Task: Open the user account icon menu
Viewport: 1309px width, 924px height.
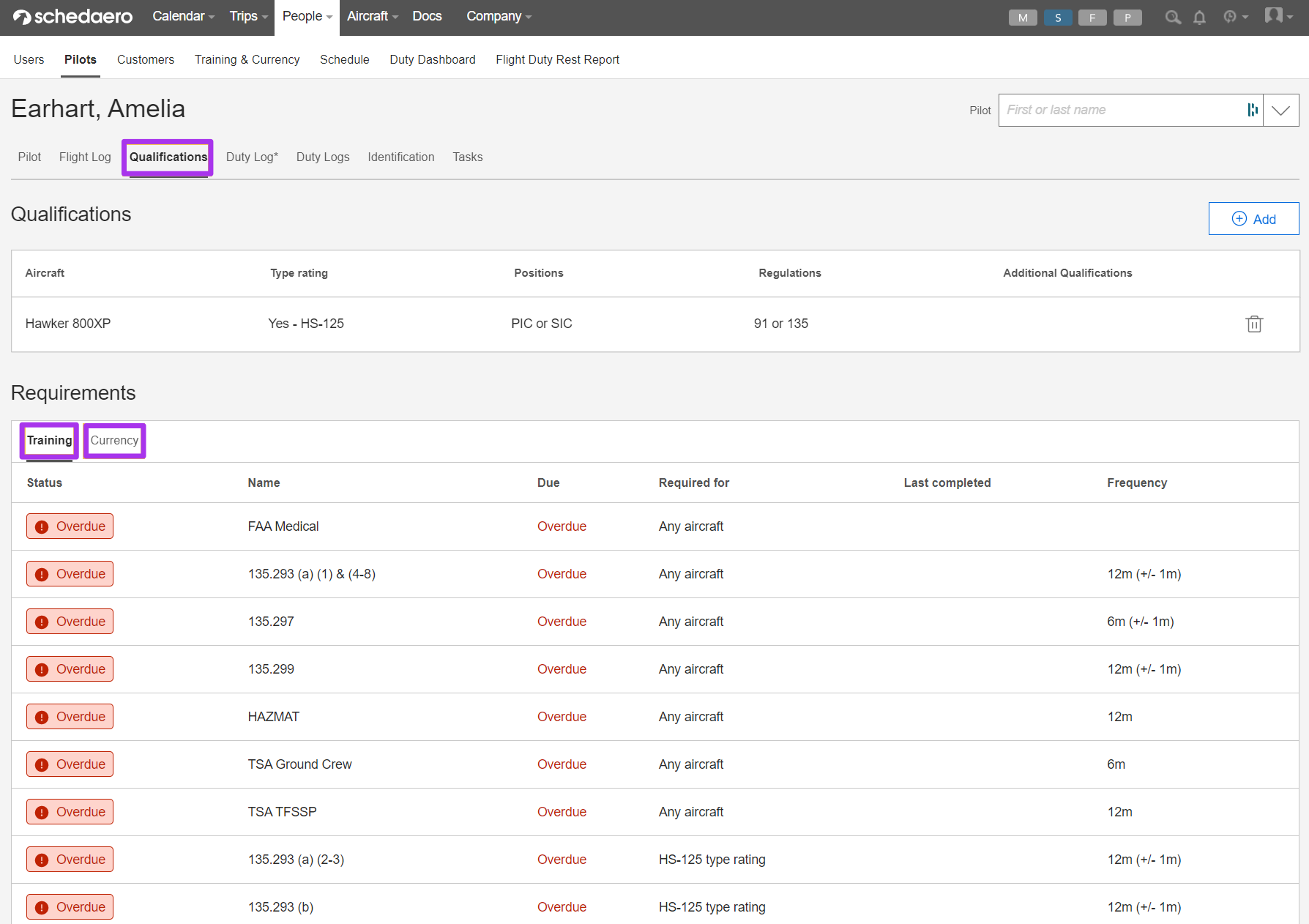Action: (x=1279, y=16)
